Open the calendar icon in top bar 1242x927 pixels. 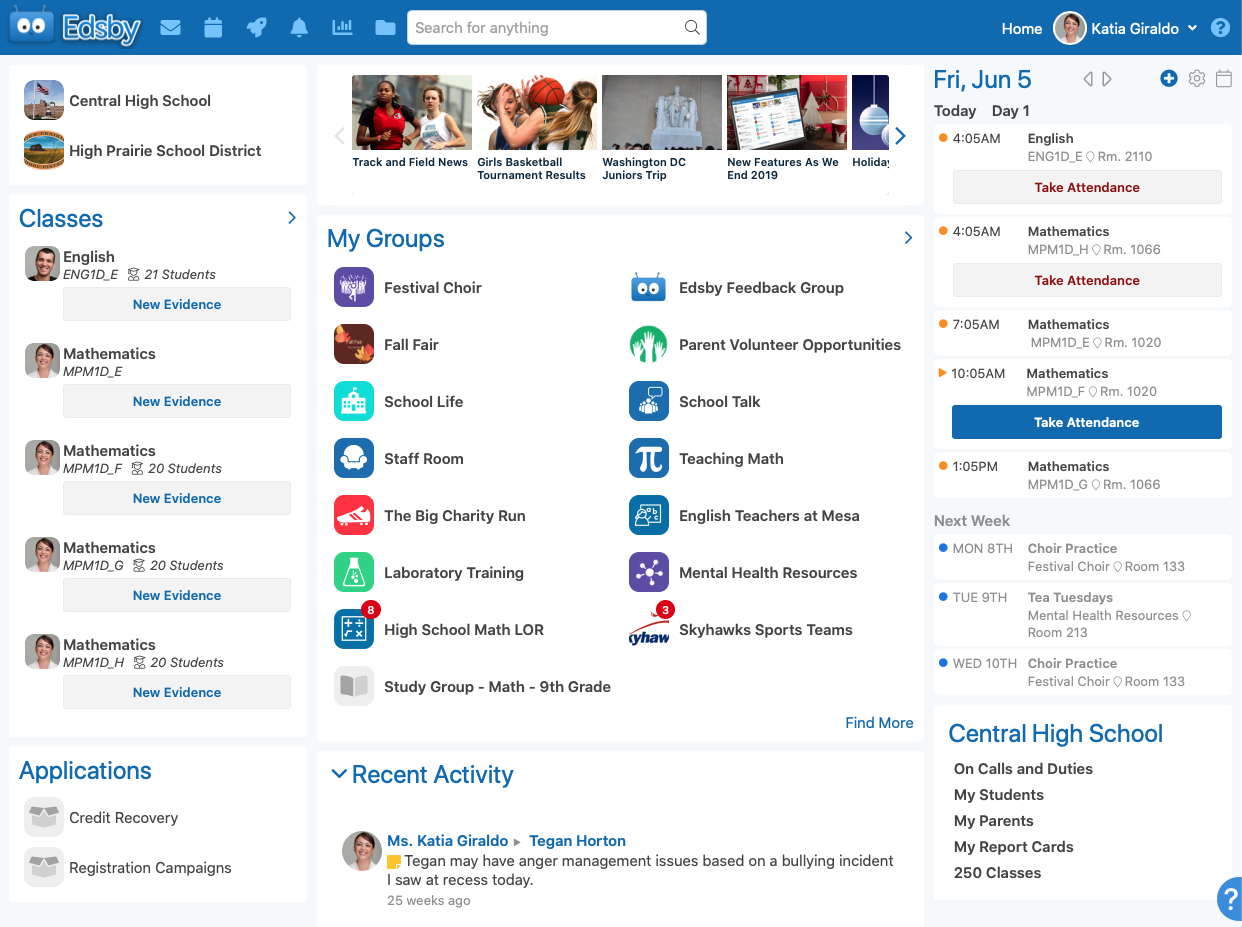(x=213, y=28)
